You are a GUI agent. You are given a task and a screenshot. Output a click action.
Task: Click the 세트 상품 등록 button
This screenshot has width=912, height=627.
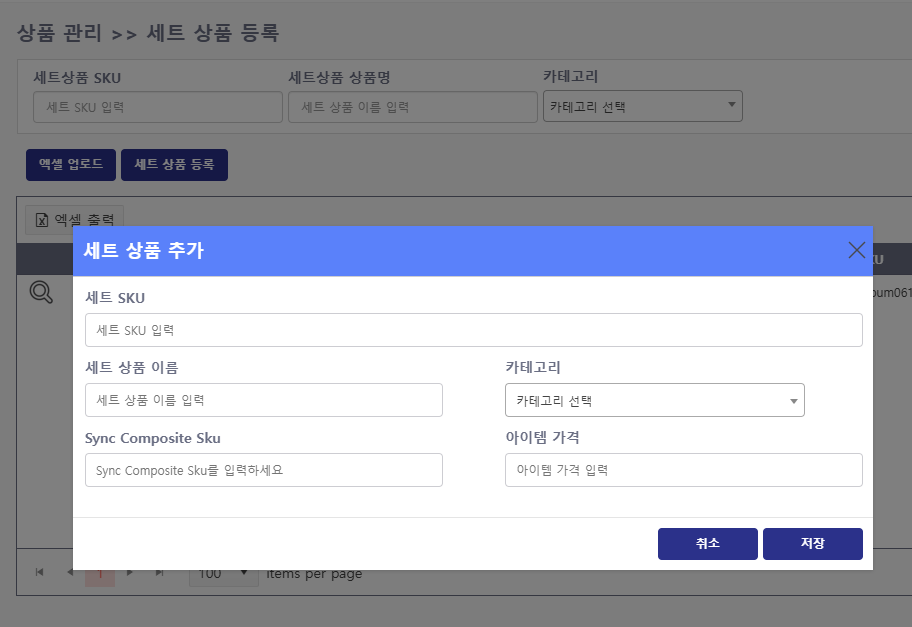pyautogui.click(x=174, y=165)
